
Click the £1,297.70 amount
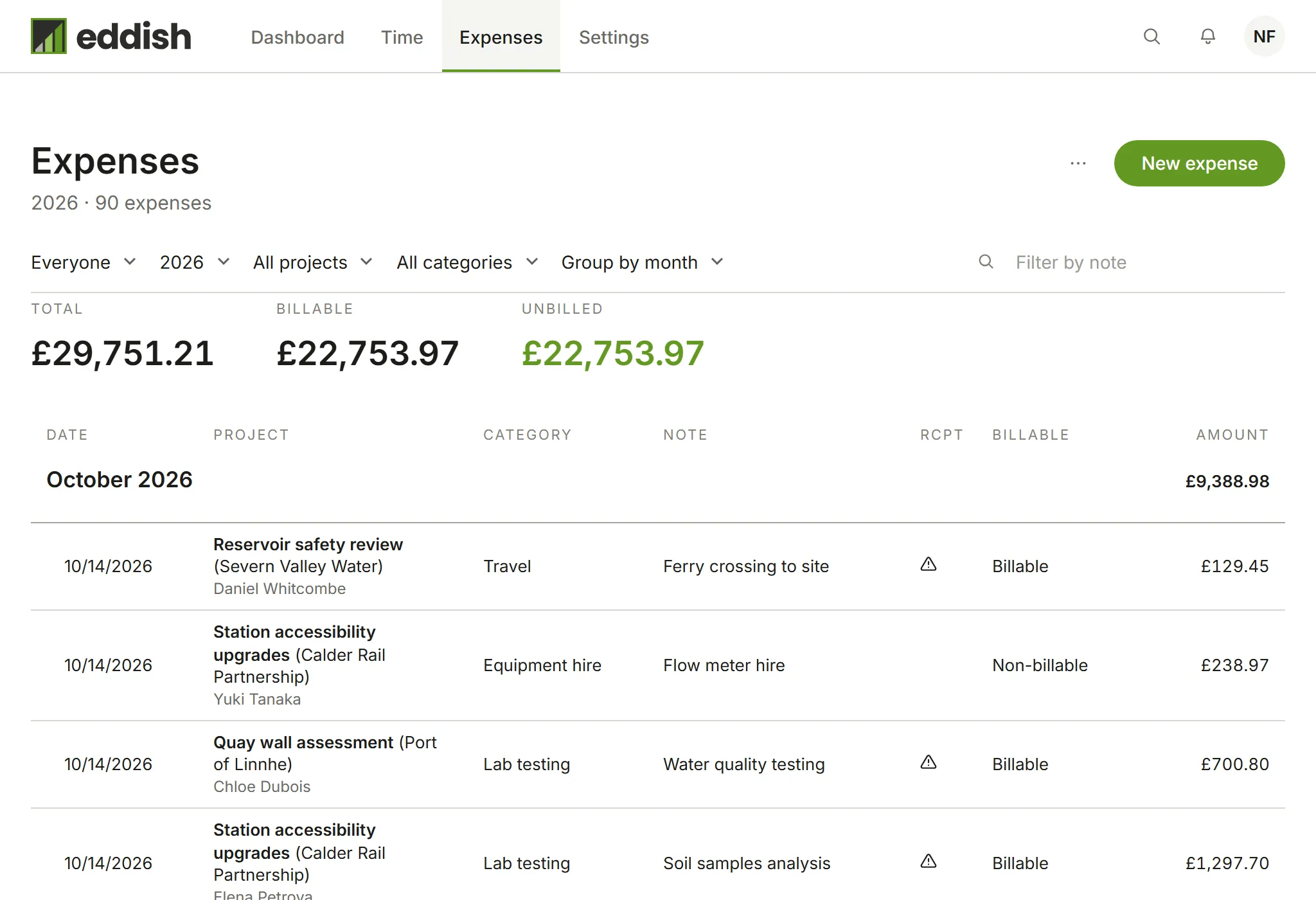pyautogui.click(x=1227, y=863)
